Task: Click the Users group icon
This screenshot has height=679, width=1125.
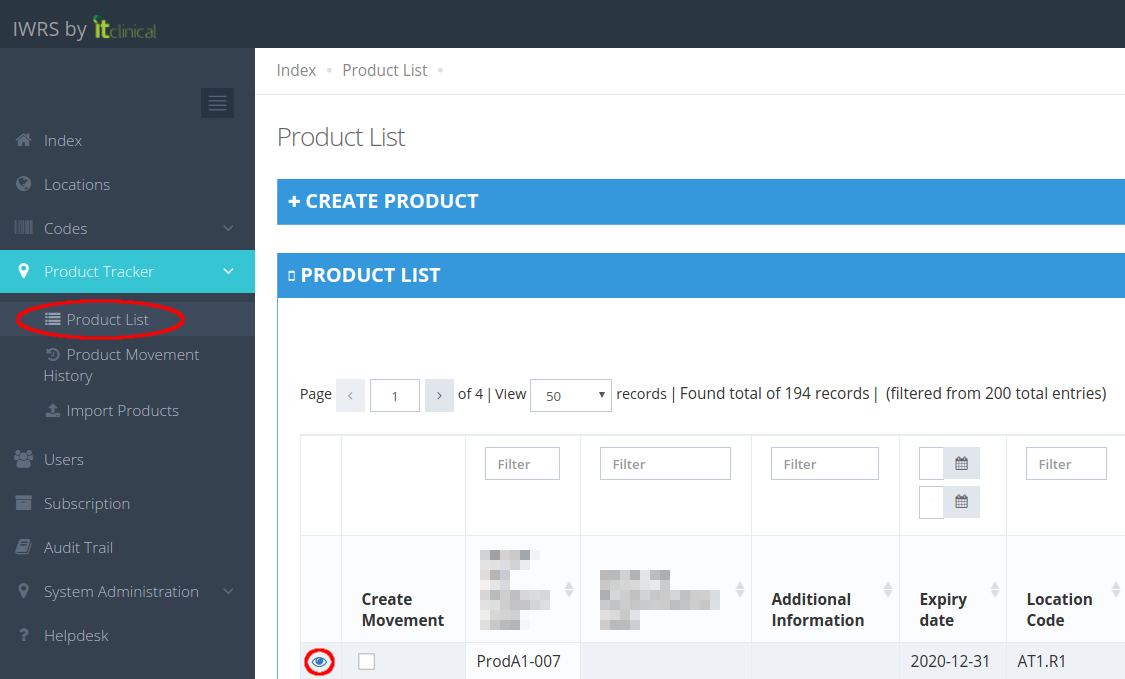Action: tap(24, 459)
